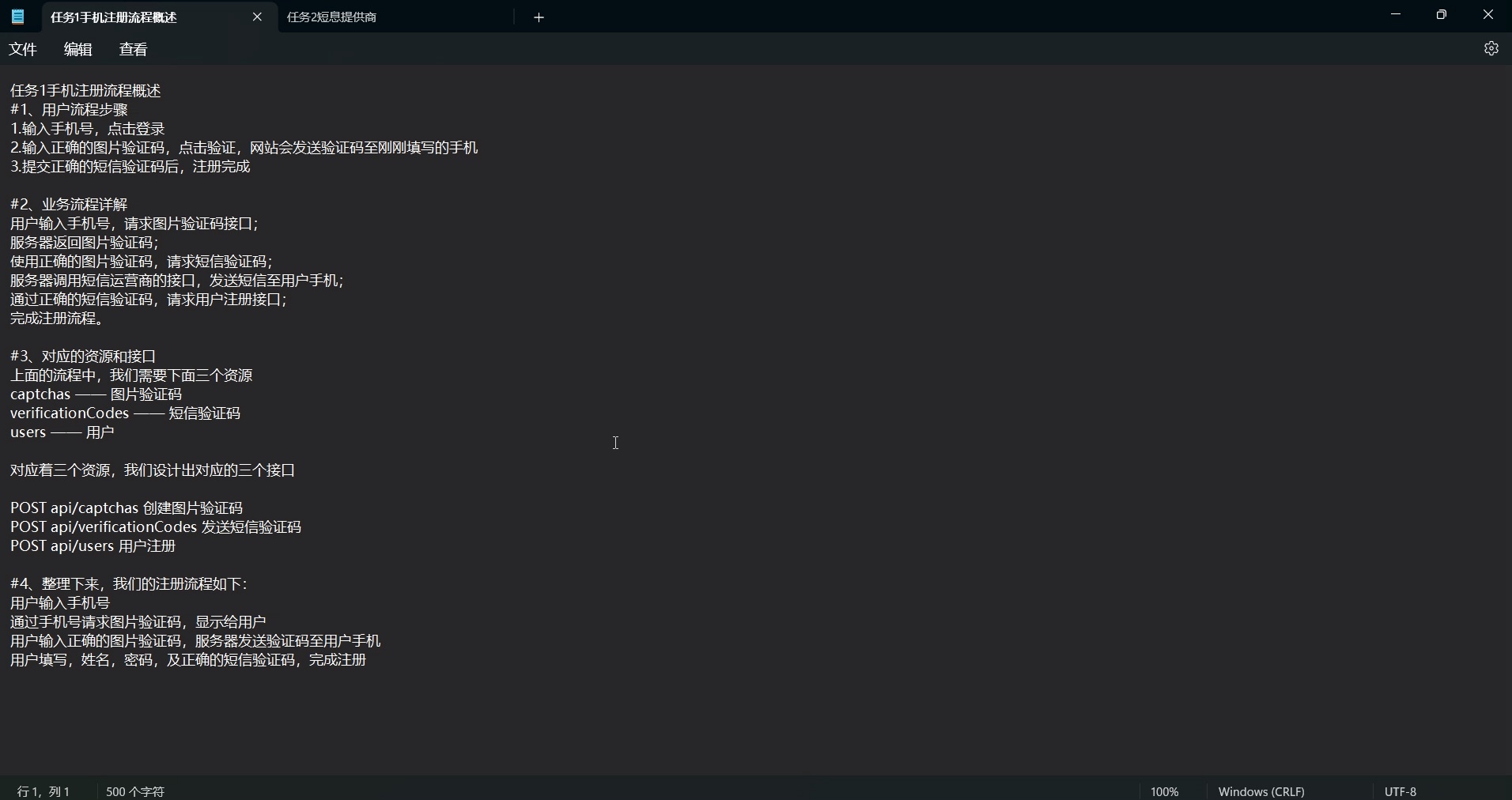Screen dimensions: 1512x800
Task: Click the Notepad application icon
Action: 17,17
